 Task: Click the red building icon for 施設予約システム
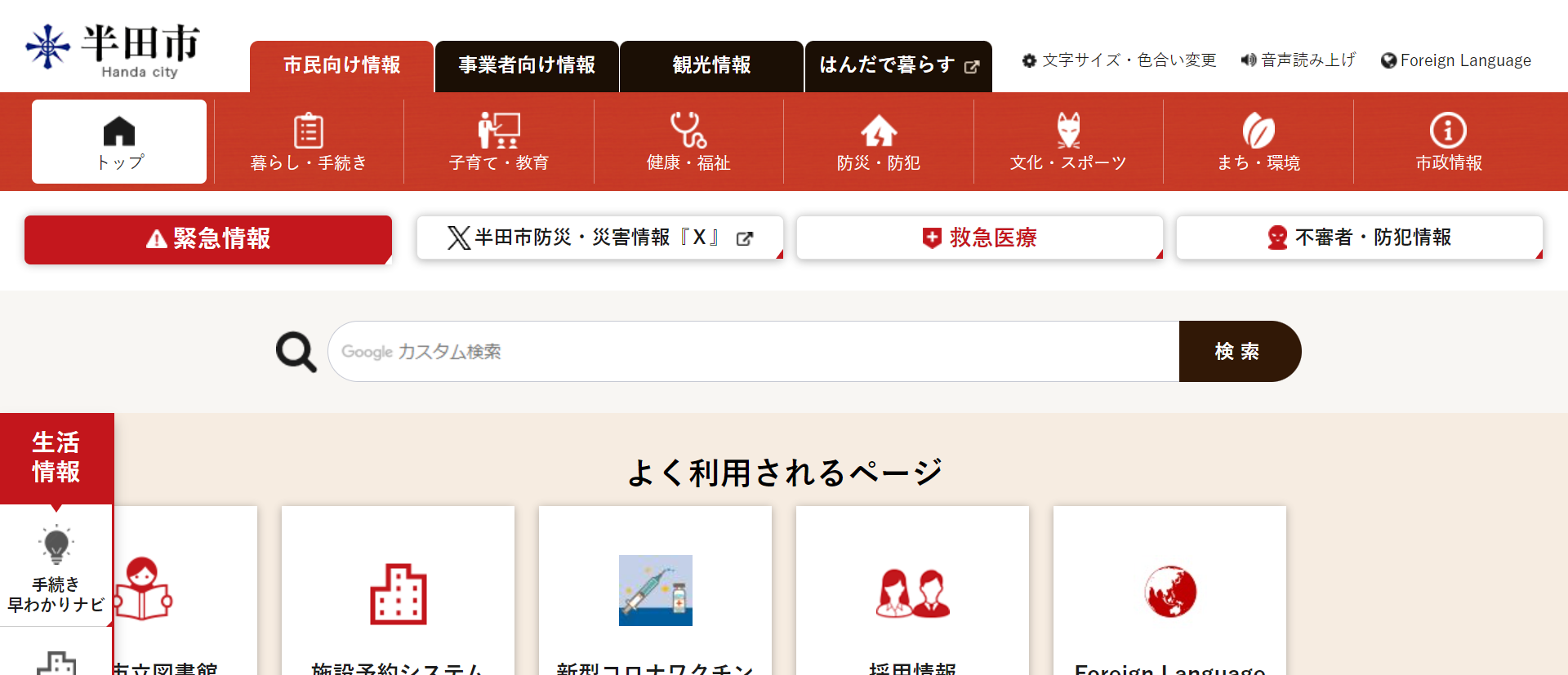(399, 594)
